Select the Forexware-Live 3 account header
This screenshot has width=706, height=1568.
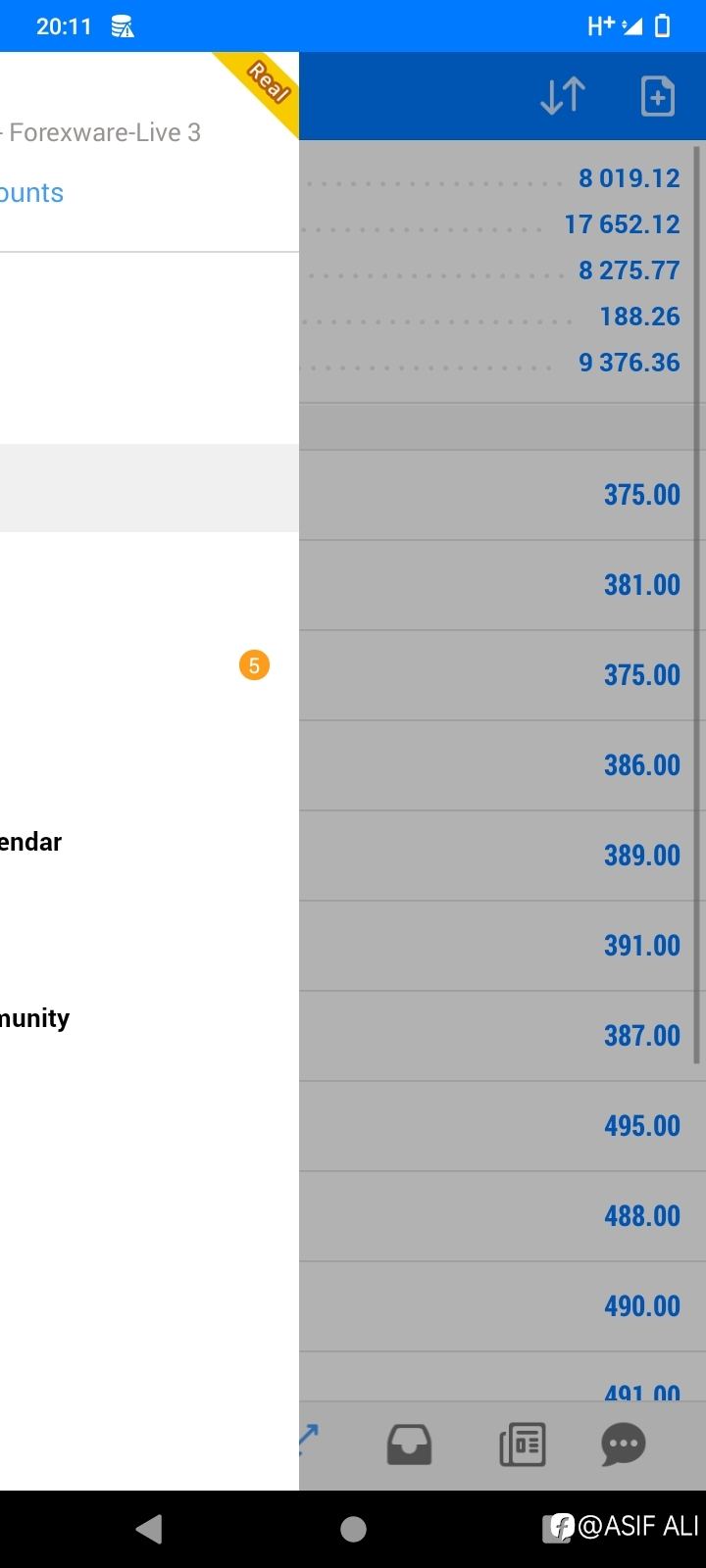(x=101, y=132)
